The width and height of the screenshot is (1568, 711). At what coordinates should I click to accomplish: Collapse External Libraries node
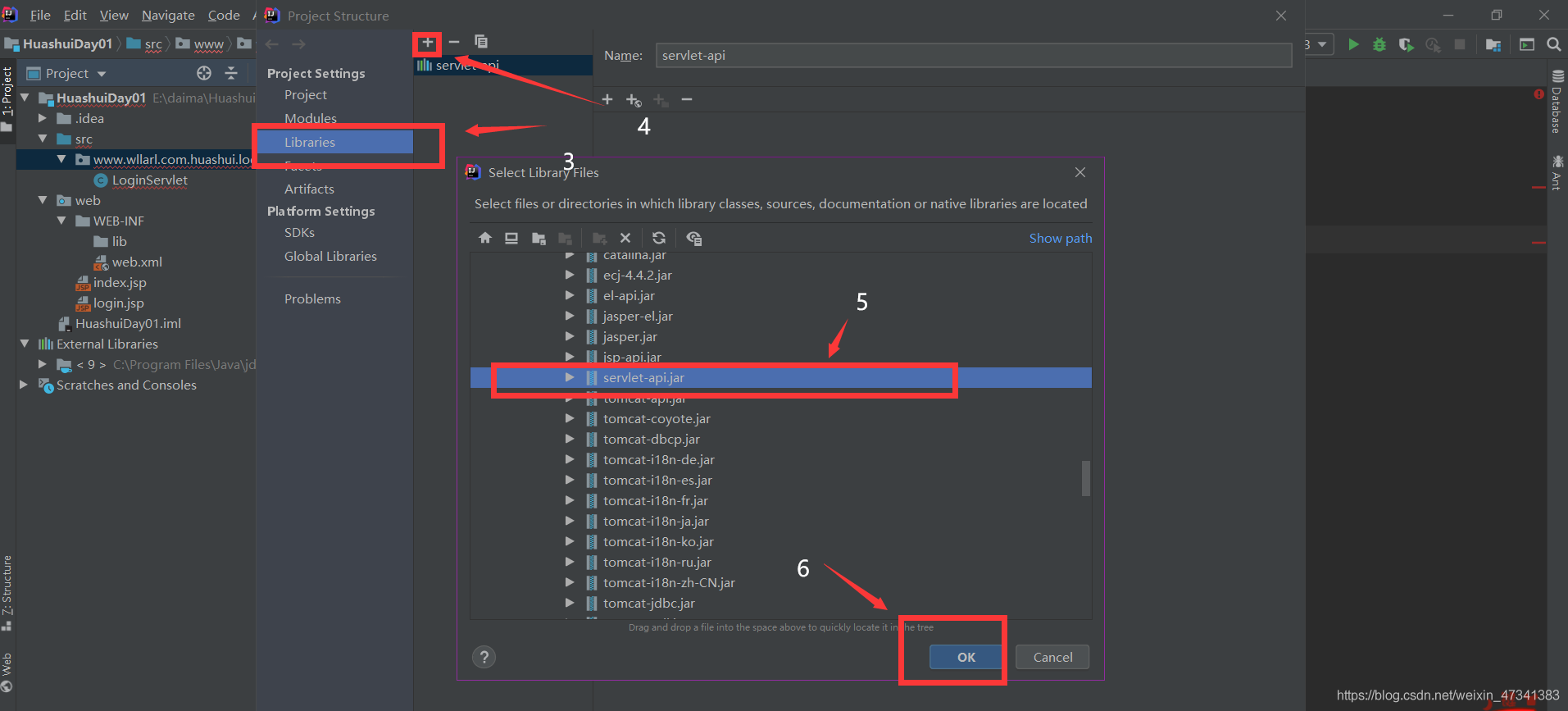(x=25, y=344)
